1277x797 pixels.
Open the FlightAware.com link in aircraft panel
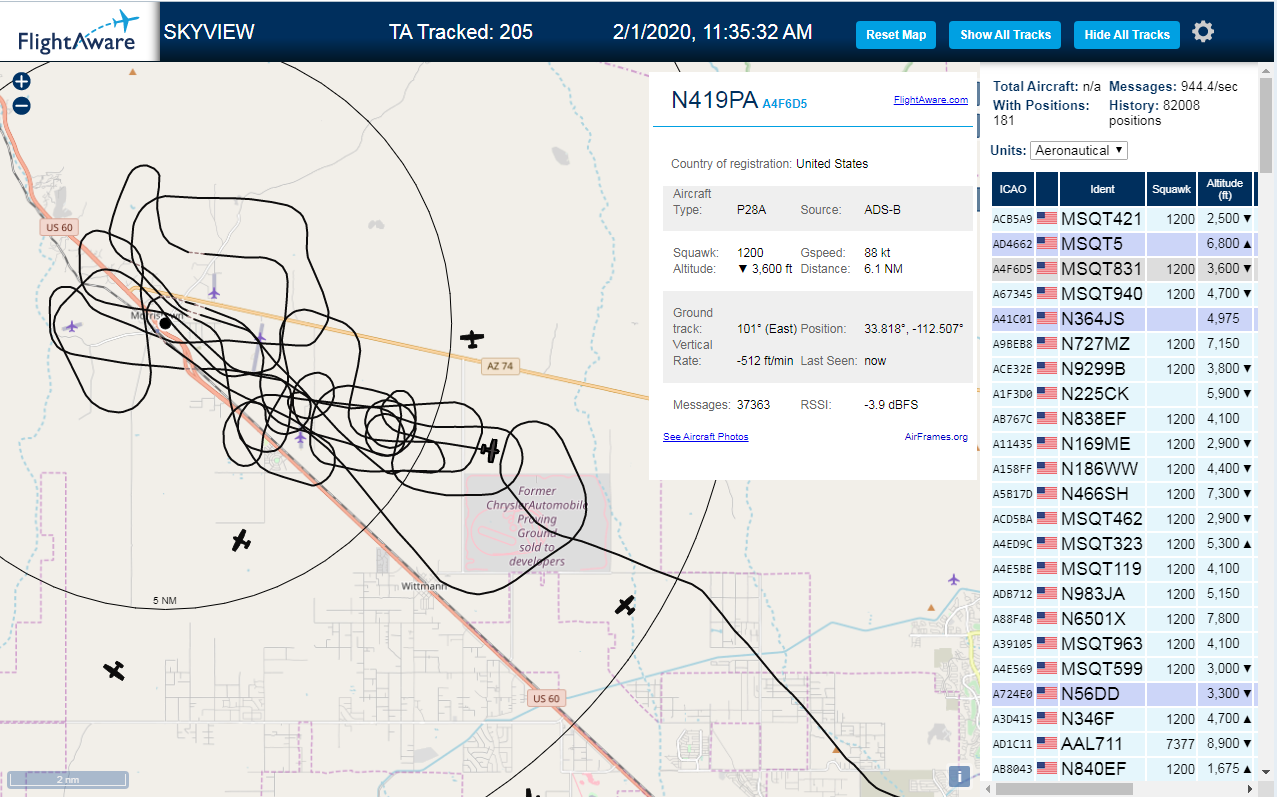pos(930,100)
